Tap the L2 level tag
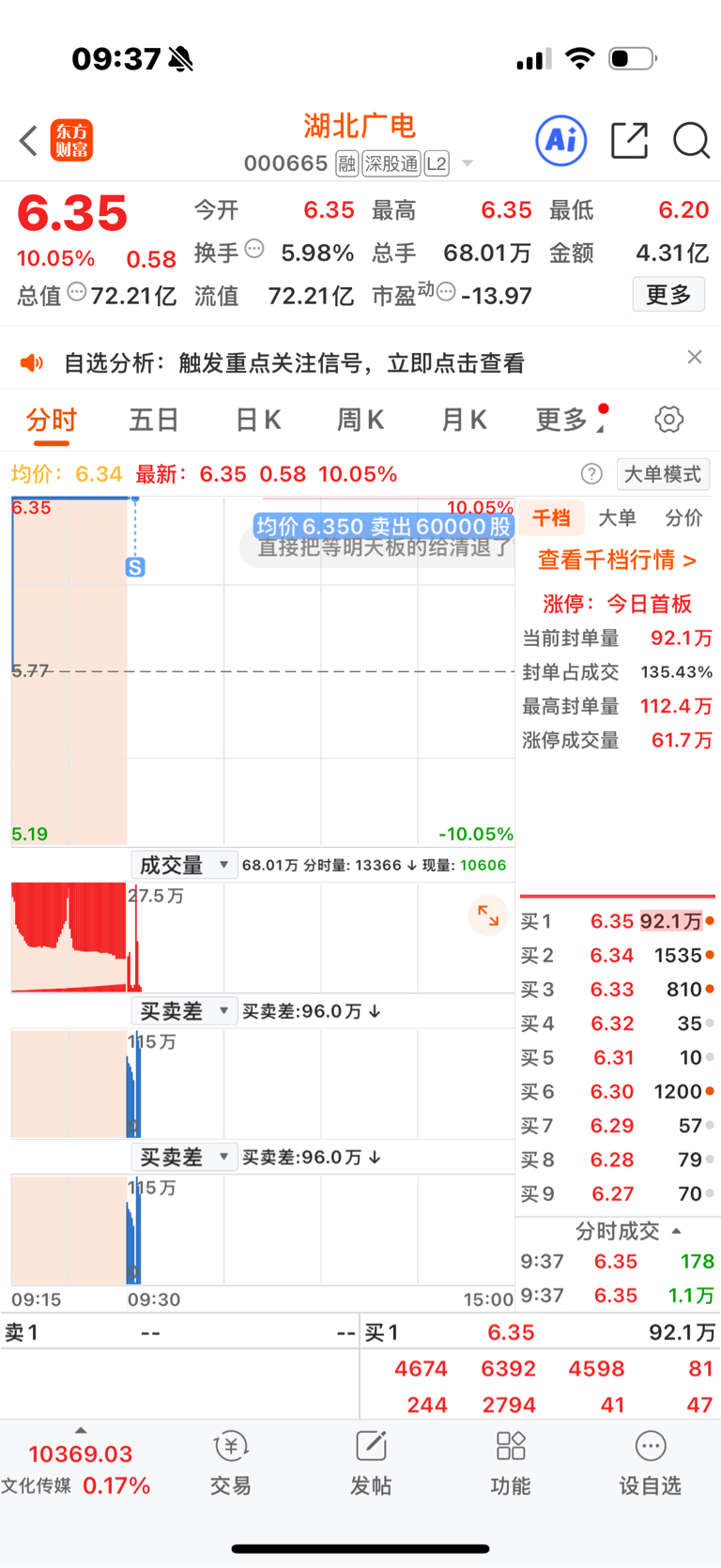Image resolution: width=721 pixels, height=1568 pixels. [437, 164]
